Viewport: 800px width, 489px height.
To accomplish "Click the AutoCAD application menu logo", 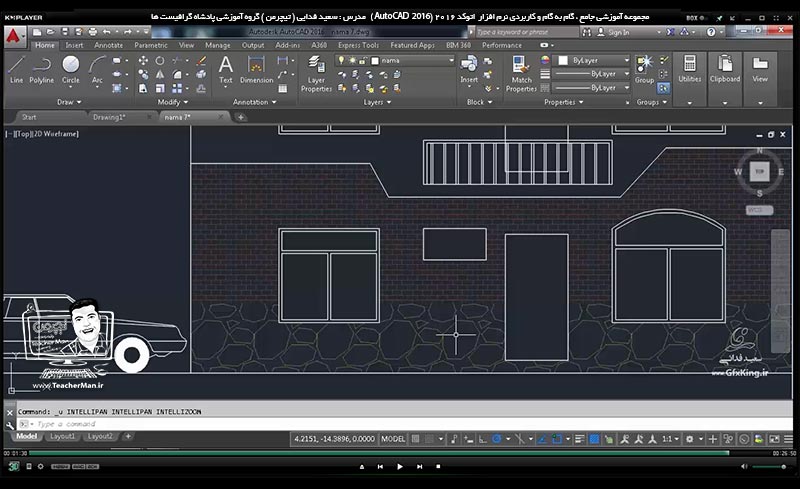I will coord(14,37).
